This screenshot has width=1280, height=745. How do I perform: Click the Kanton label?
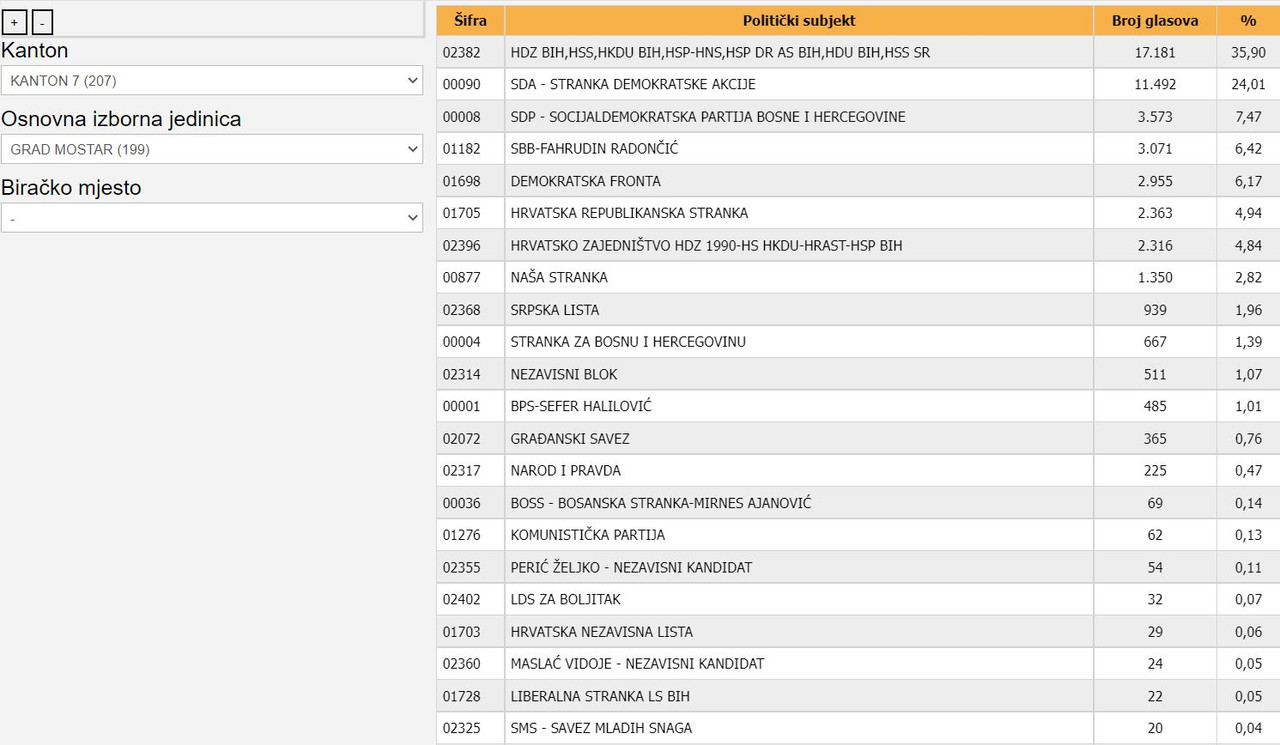35,50
